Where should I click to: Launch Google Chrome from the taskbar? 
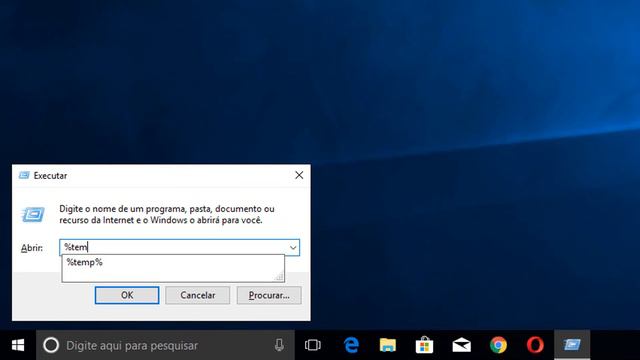498,345
